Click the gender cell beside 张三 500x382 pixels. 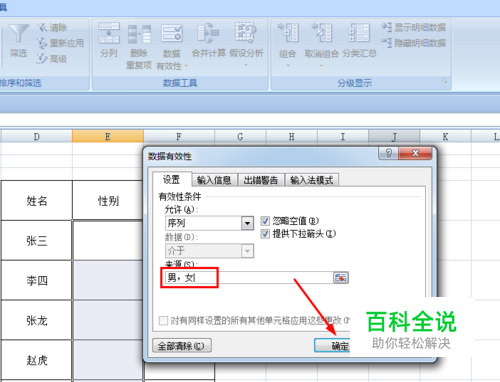pos(108,240)
